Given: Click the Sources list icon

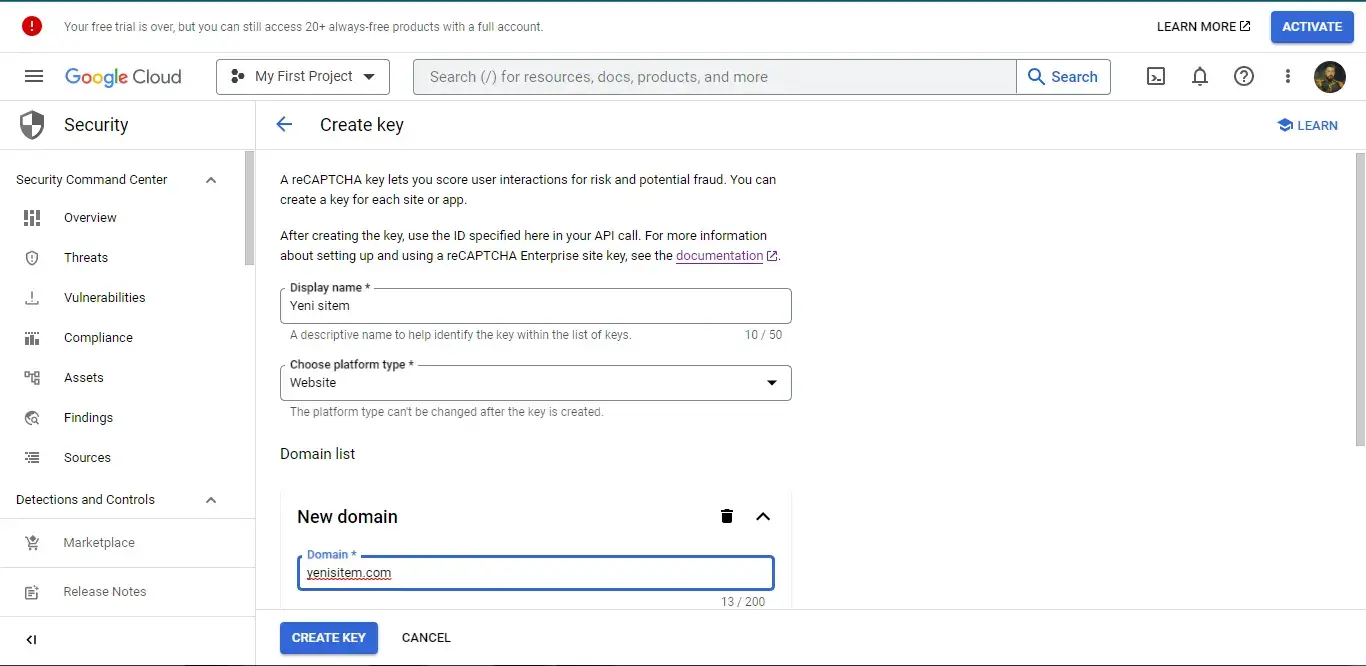Looking at the screenshot, I should pos(32,458).
